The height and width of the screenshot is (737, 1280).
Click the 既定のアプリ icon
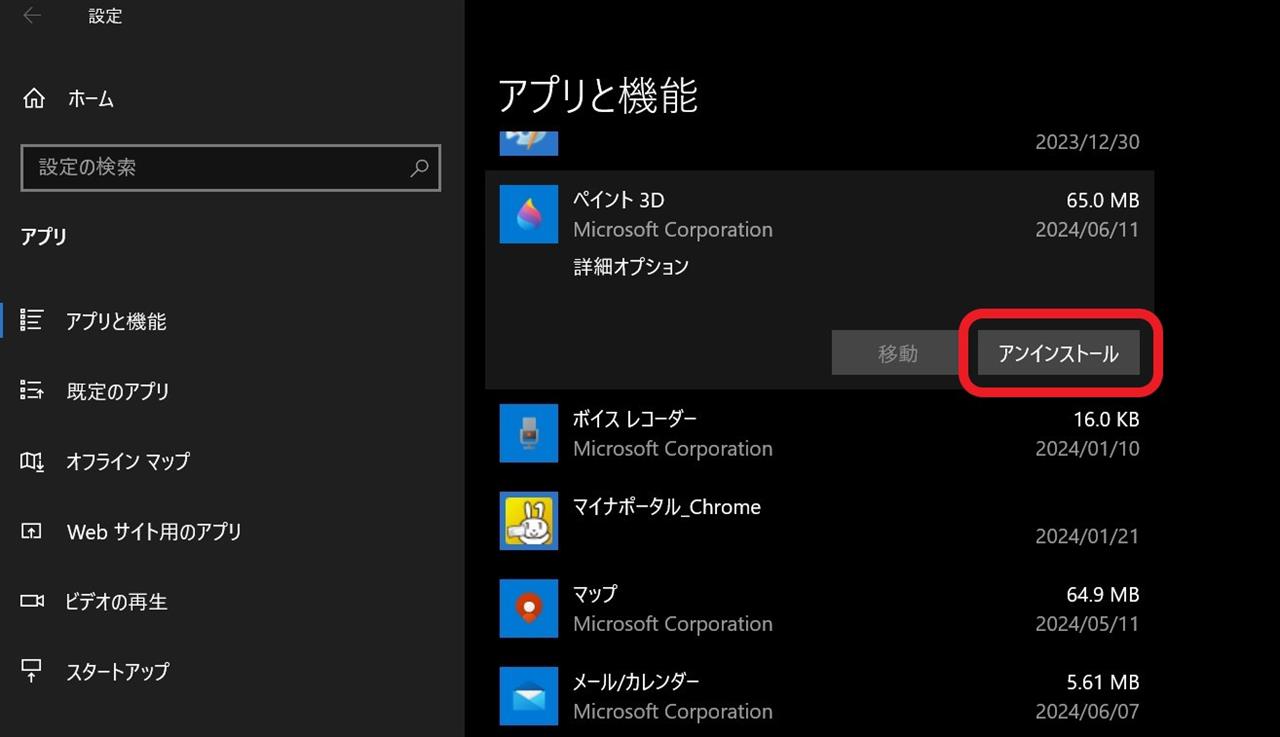click(32, 391)
